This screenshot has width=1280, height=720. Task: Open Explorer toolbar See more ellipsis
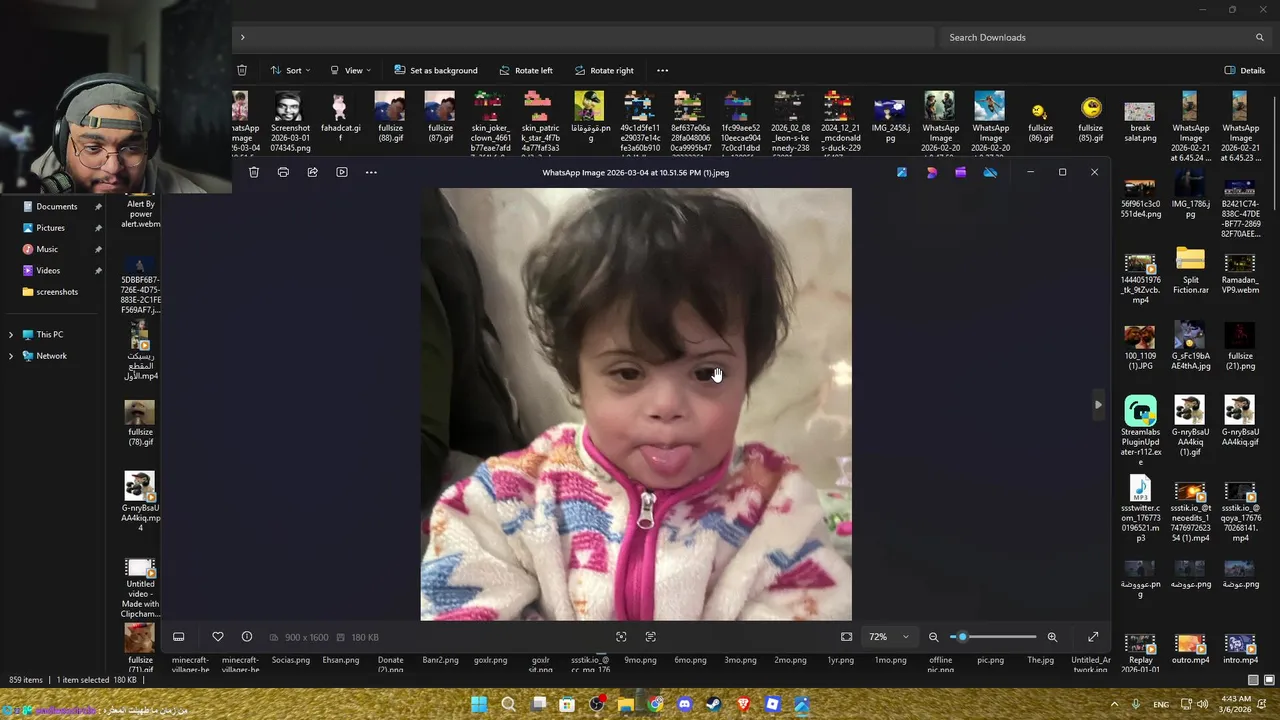click(662, 70)
